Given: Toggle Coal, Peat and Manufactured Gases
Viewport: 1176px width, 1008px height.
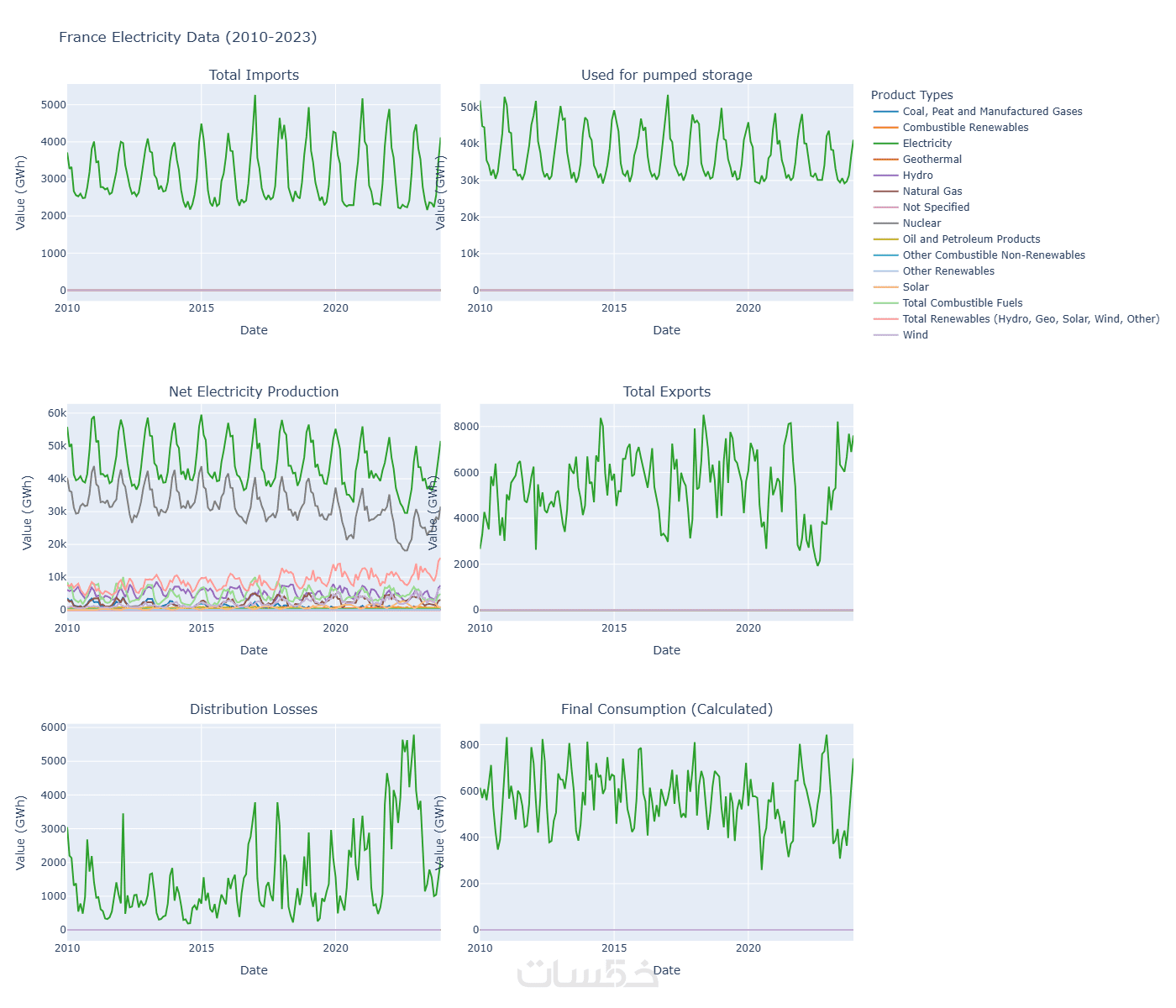Looking at the screenshot, I should (992, 112).
